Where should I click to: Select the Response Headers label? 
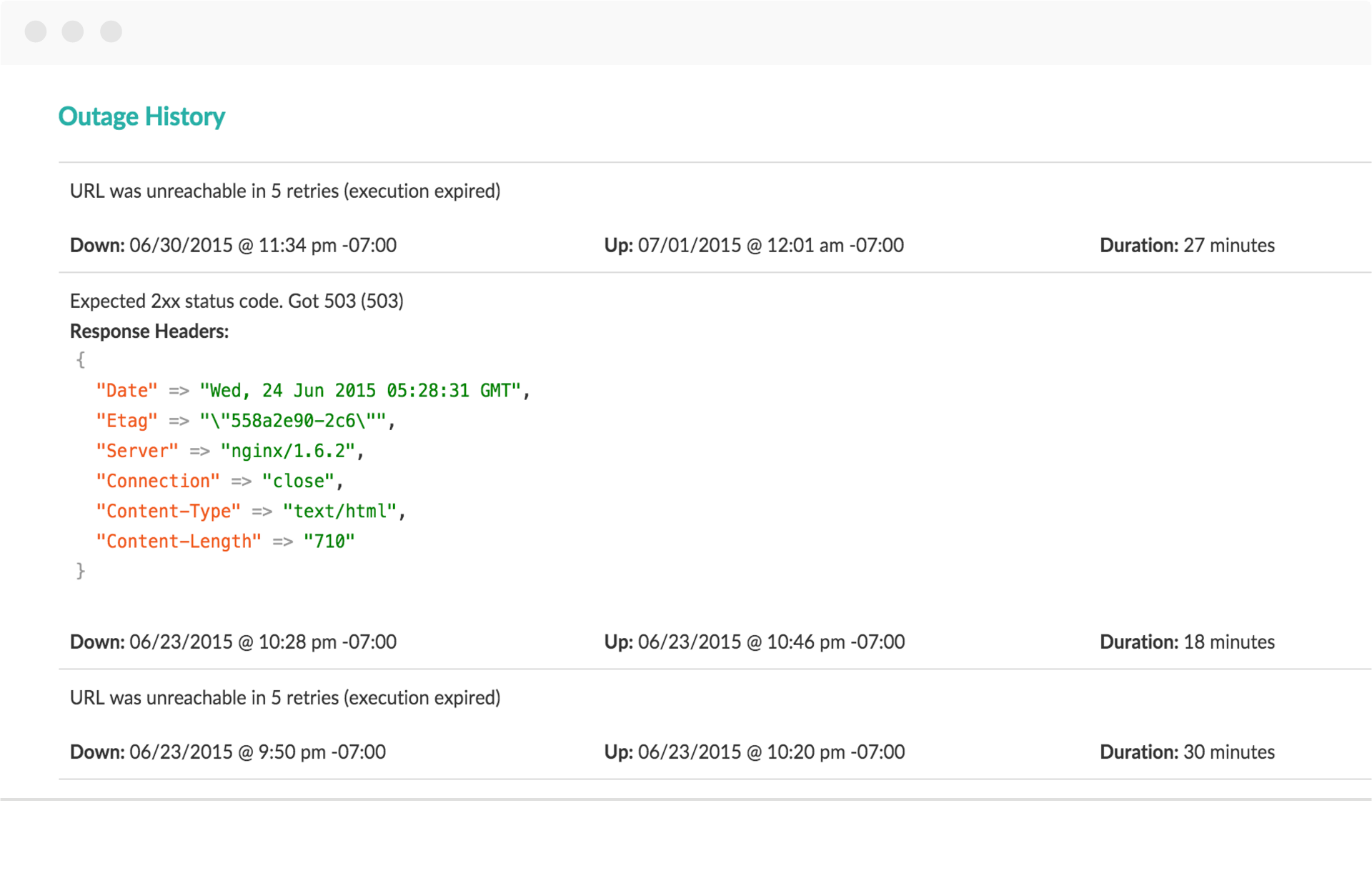click(x=149, y=331)
